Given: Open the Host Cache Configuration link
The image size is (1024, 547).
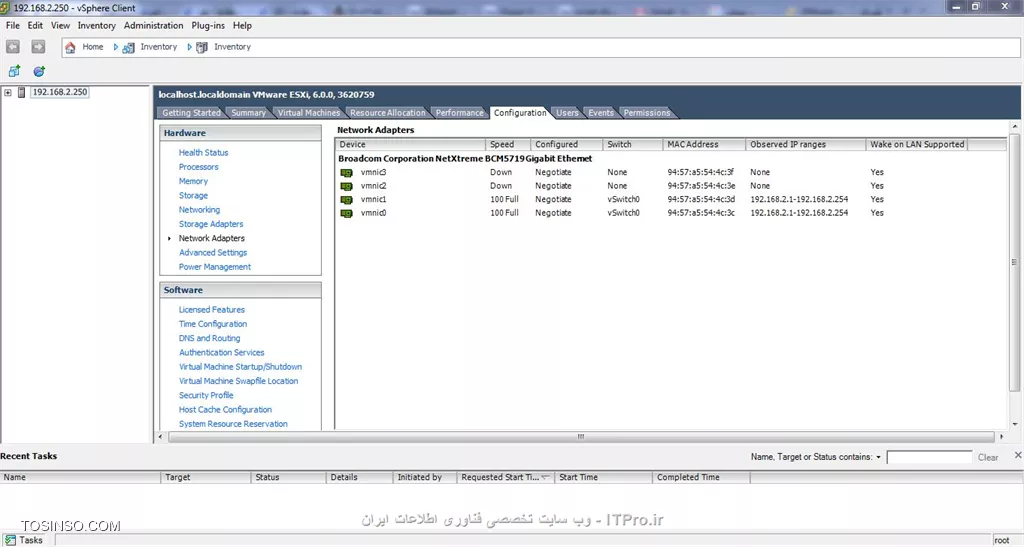Looking at the screenshot, I should (x=225, y=410).
